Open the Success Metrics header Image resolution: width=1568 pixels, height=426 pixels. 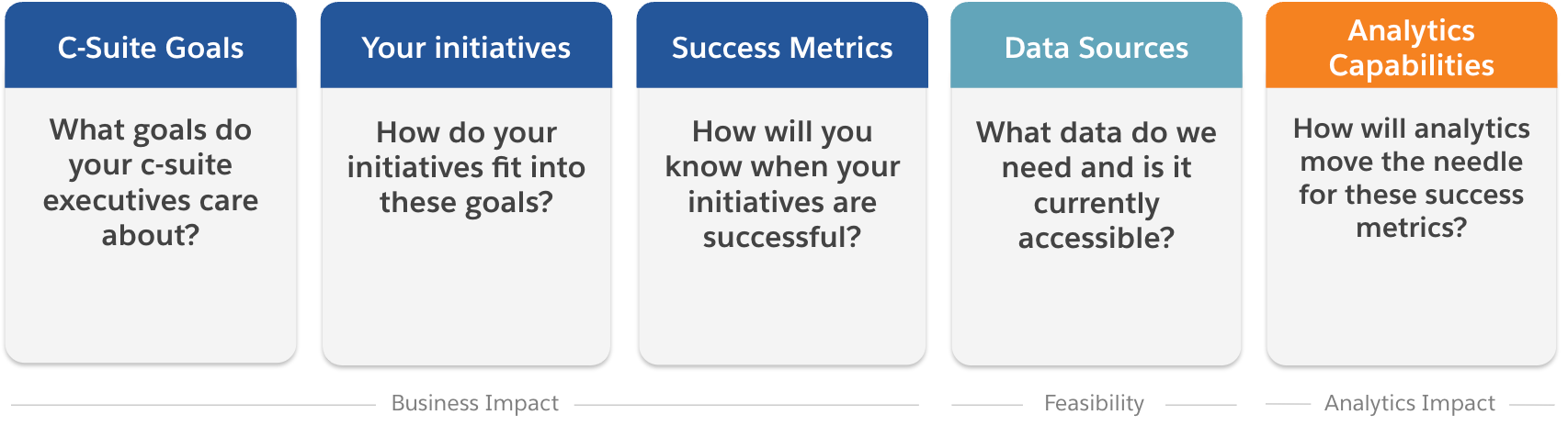[782, 47]
